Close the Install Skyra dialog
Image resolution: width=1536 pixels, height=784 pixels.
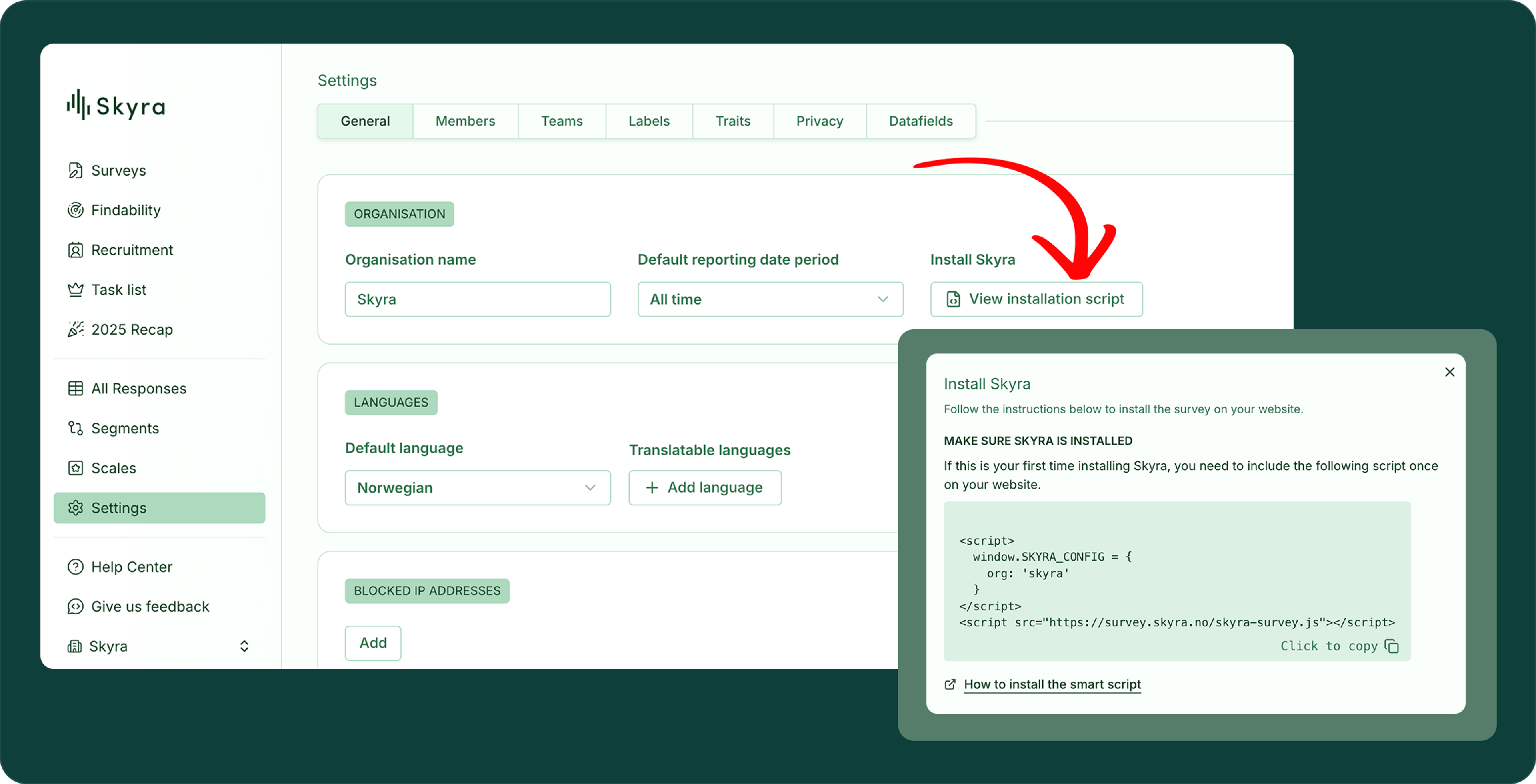tap(1450, 372)
